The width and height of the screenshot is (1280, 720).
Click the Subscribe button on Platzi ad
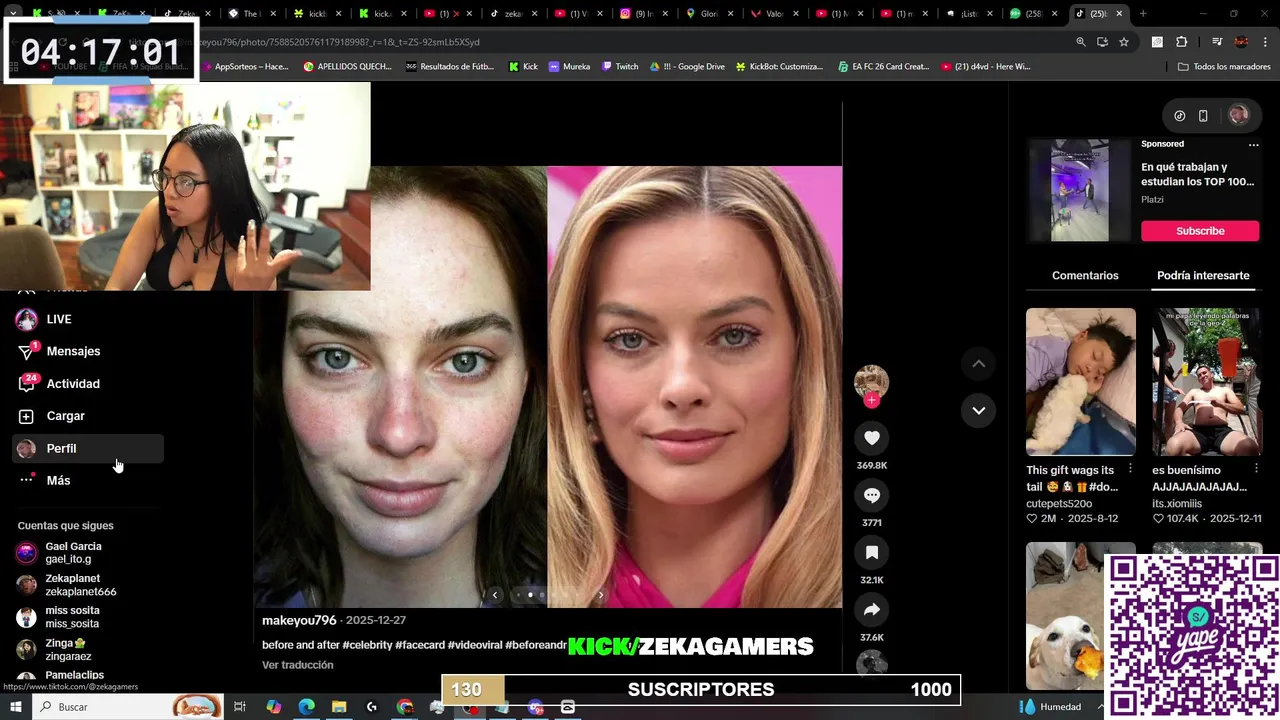tap(1200, 231)
